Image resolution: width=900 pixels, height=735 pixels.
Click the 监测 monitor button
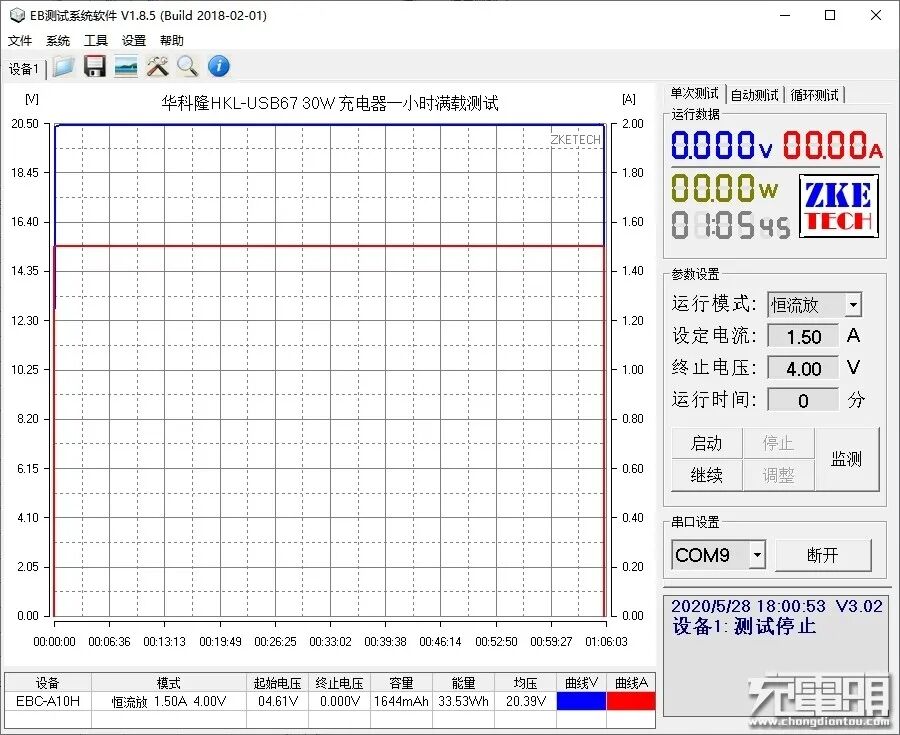847,459
